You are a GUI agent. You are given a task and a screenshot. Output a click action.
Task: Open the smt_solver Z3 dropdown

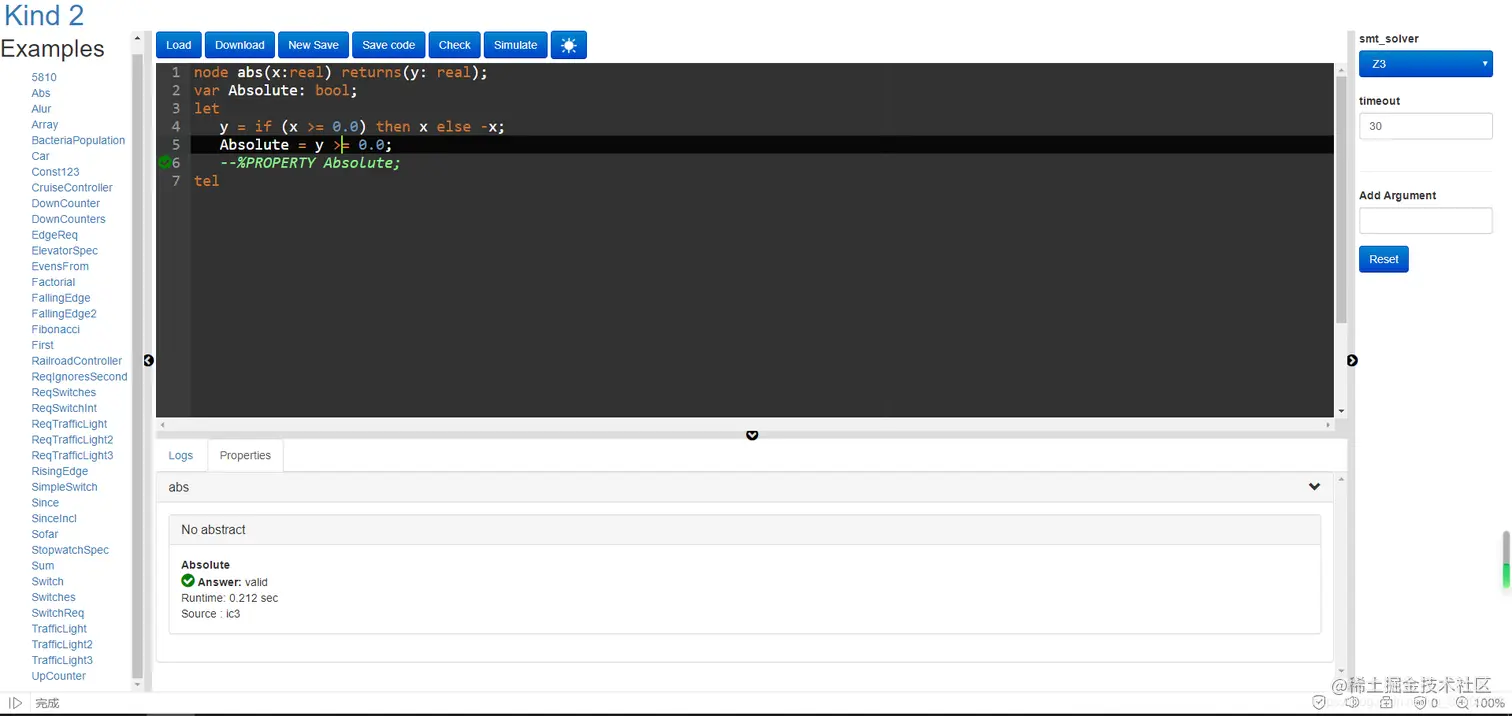pos(1425,64)
